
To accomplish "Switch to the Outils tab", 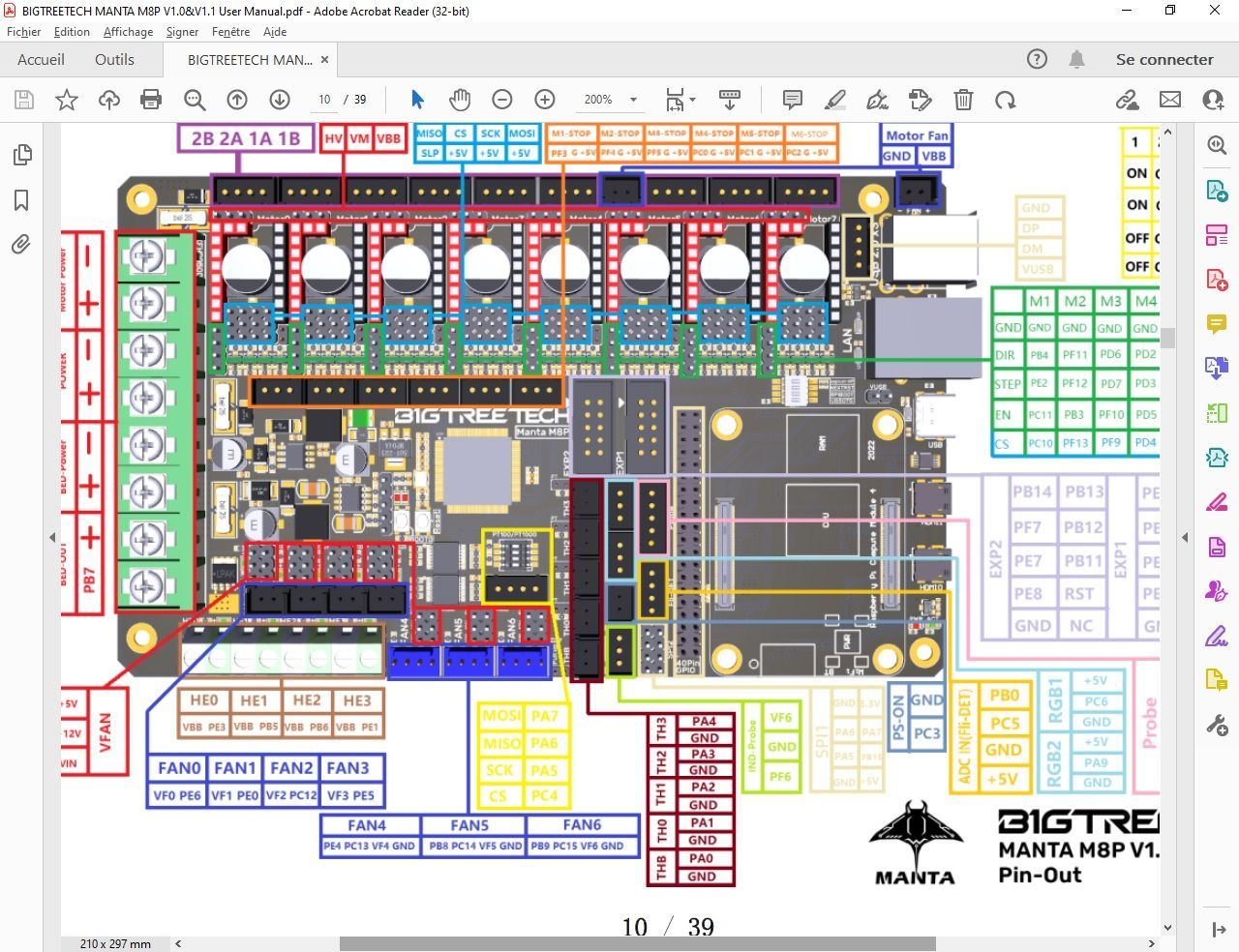I will [114, 59].
